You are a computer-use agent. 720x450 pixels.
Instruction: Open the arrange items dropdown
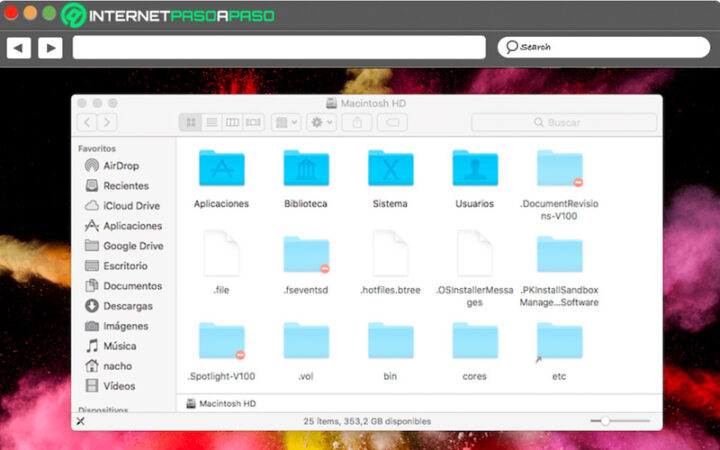(x=286, y=122)
